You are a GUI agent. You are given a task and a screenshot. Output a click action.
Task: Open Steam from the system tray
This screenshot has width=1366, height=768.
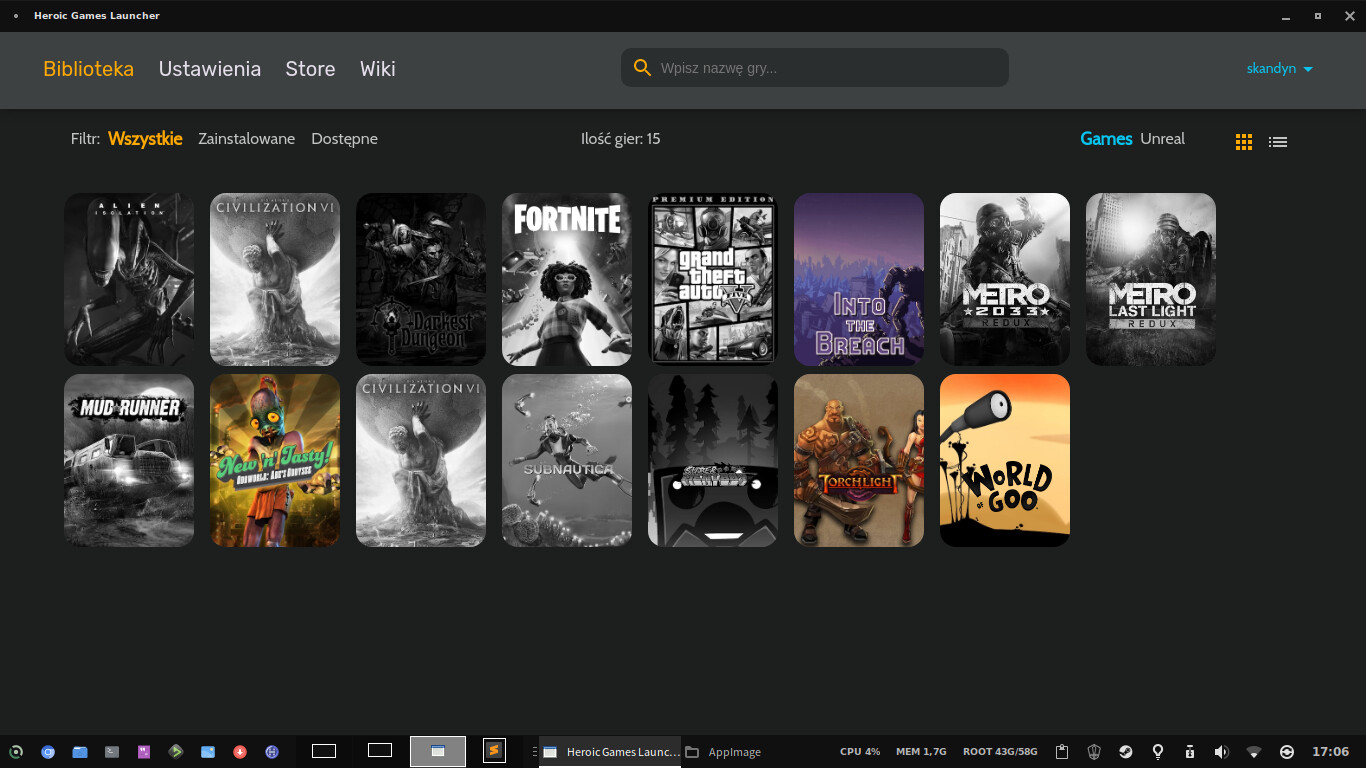[1126, 752]
